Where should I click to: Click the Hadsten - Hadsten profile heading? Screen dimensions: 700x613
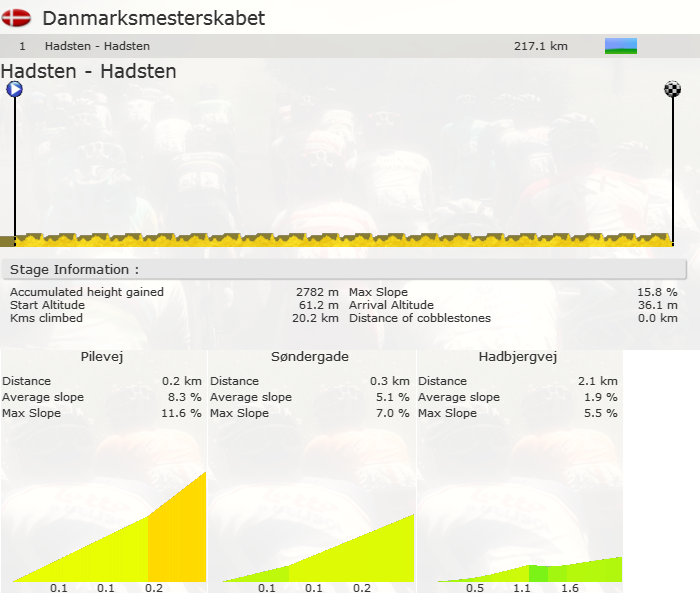point(89,71)
